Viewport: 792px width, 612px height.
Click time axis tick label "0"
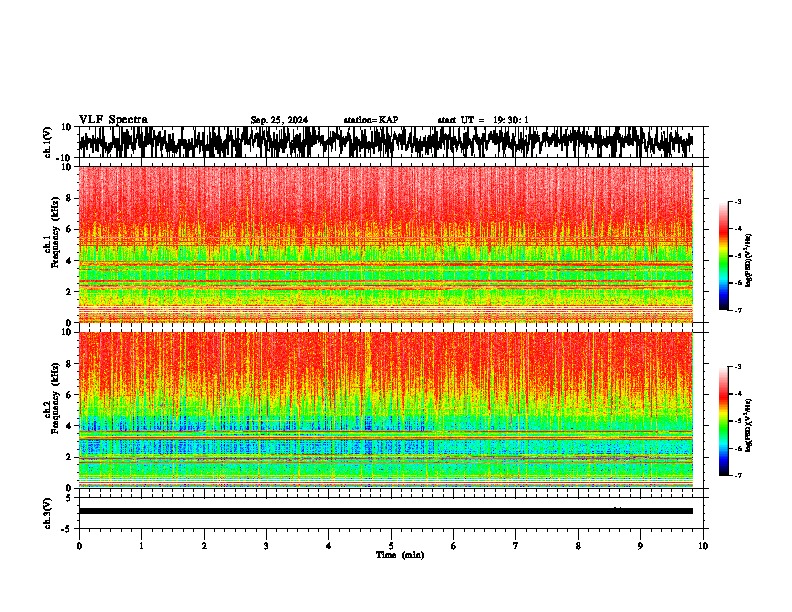pyautogui.click(x=79, y=546)
